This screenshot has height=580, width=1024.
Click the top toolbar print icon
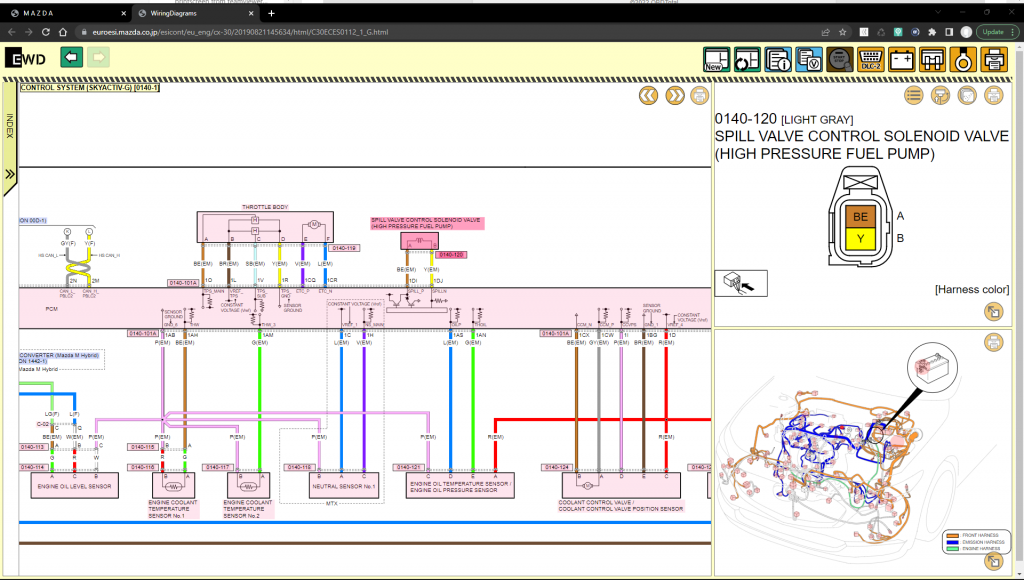click(994, 59)
